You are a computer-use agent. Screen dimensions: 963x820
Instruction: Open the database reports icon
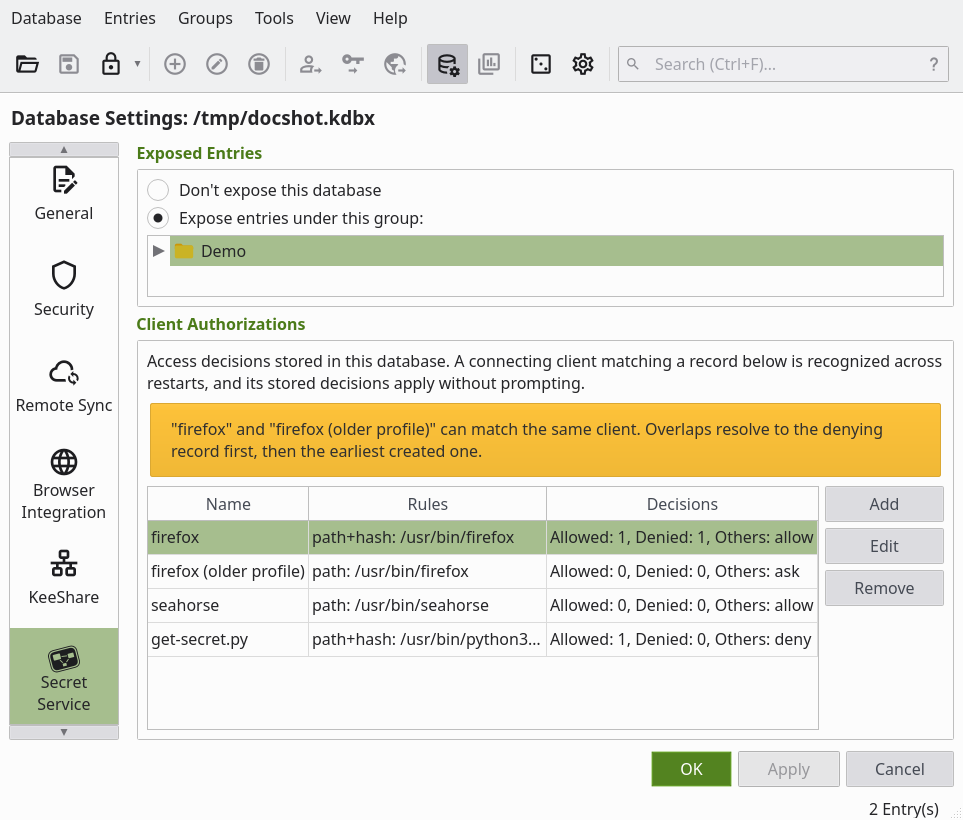tap(489, 64)
